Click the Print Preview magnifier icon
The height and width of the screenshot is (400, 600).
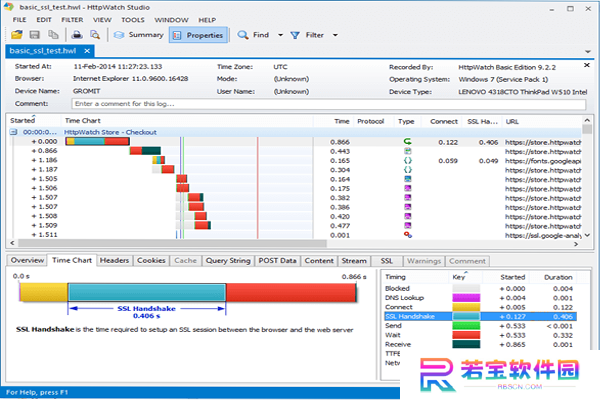[95, 35]
